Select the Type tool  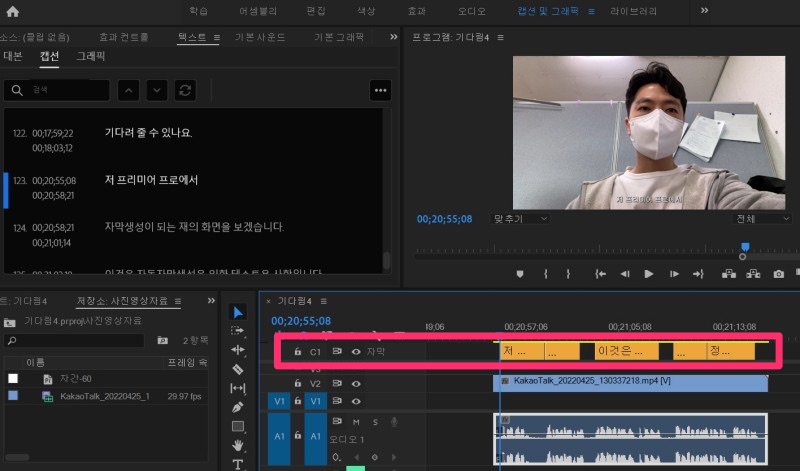point(238,464)
